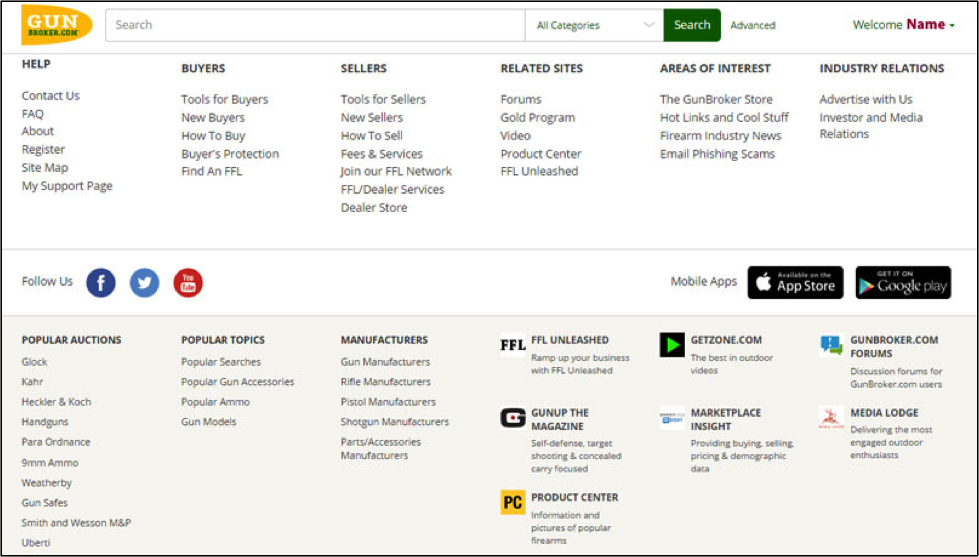Expand the Welcome Name account menu
This screenshot has height=557, width=979.
903,25
